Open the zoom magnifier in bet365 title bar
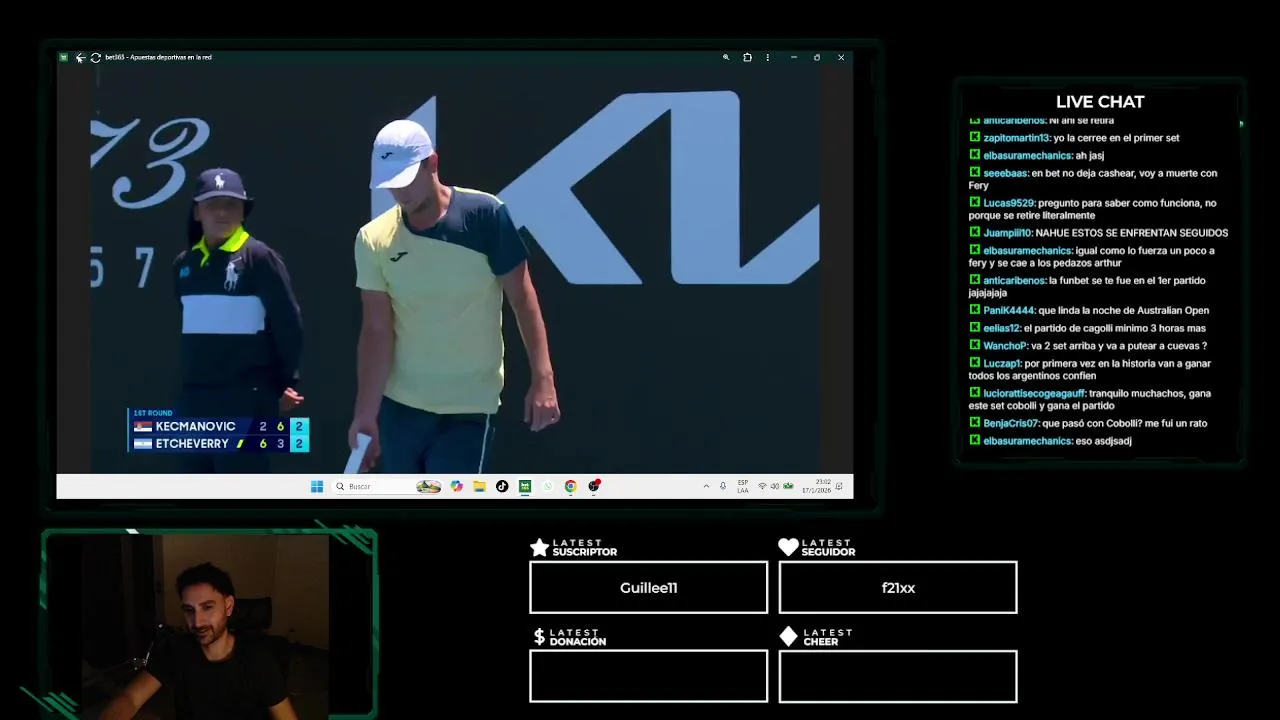This screenshot has height=720, width=1280. (x=726, y=57)
